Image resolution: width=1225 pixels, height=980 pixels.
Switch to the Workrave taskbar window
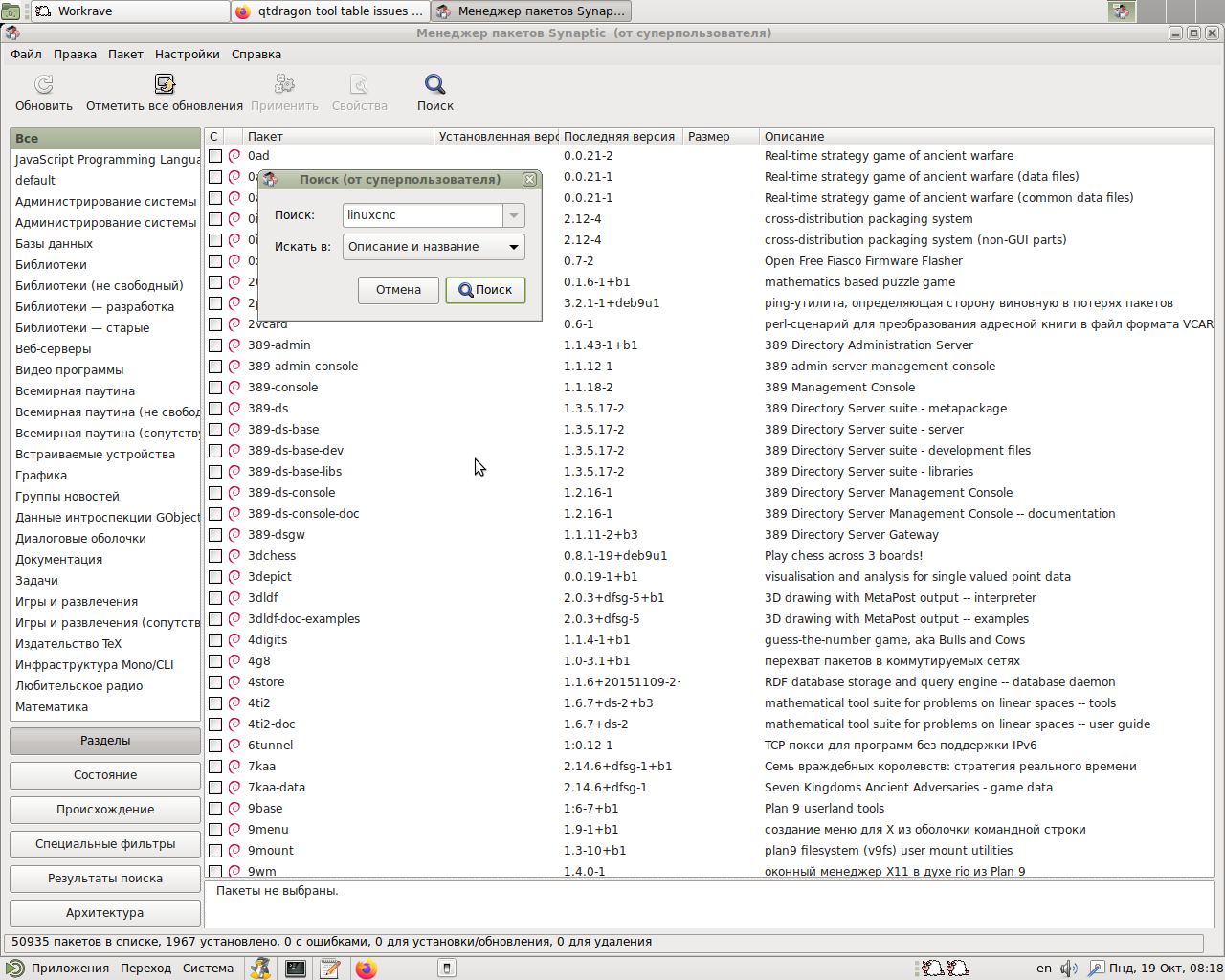(129, 11)
